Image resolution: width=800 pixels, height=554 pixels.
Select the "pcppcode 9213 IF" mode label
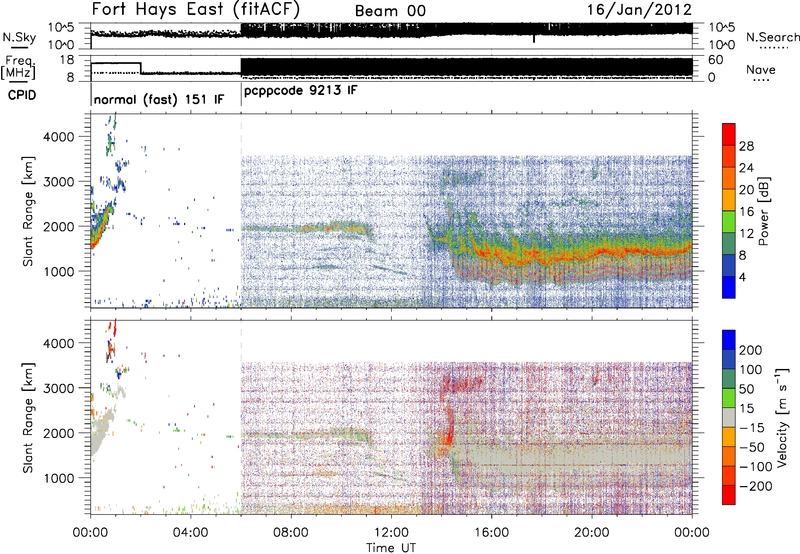pos(301,91)
